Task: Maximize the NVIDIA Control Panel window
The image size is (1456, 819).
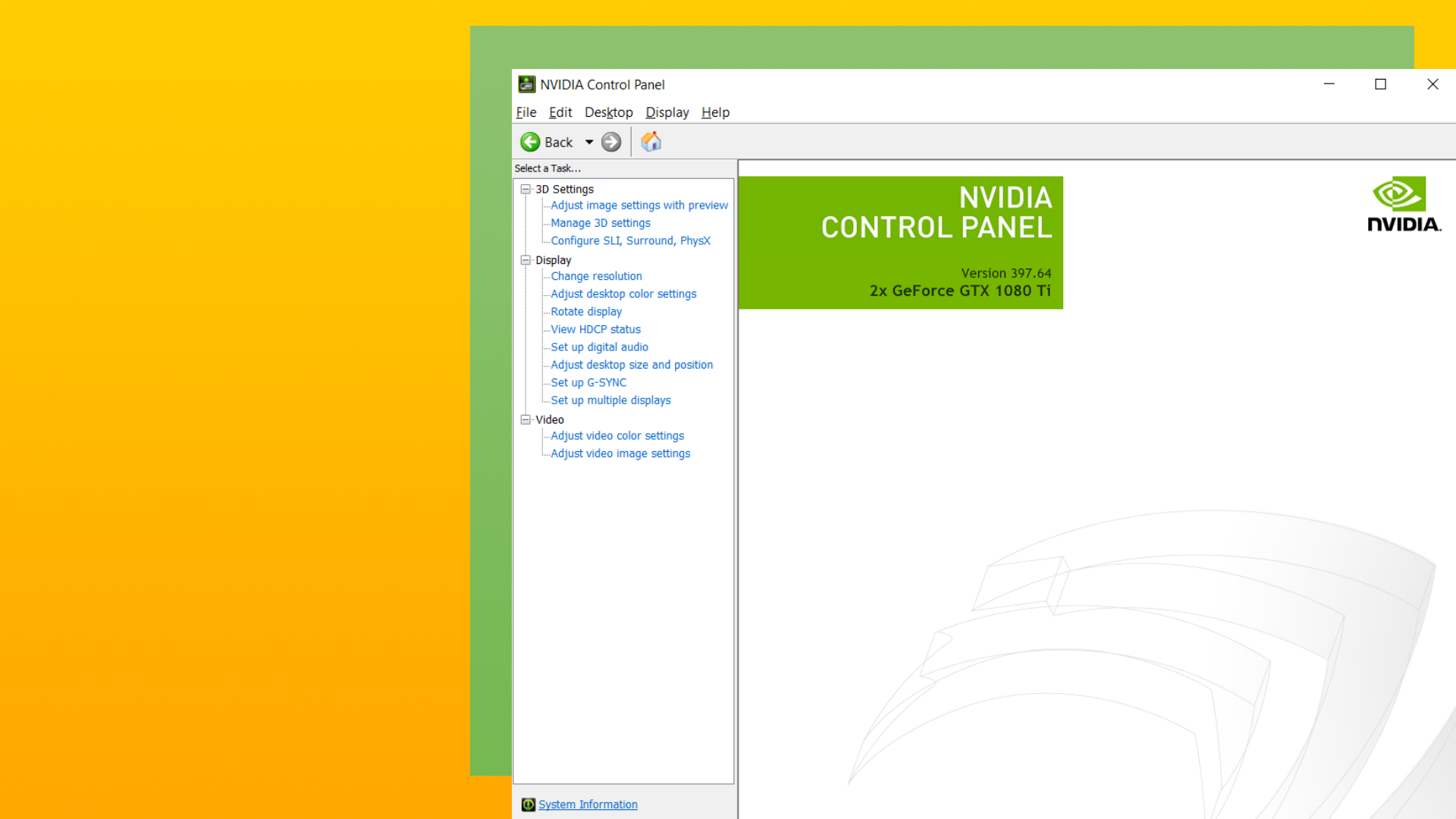Action: (x=1380, y=84)
